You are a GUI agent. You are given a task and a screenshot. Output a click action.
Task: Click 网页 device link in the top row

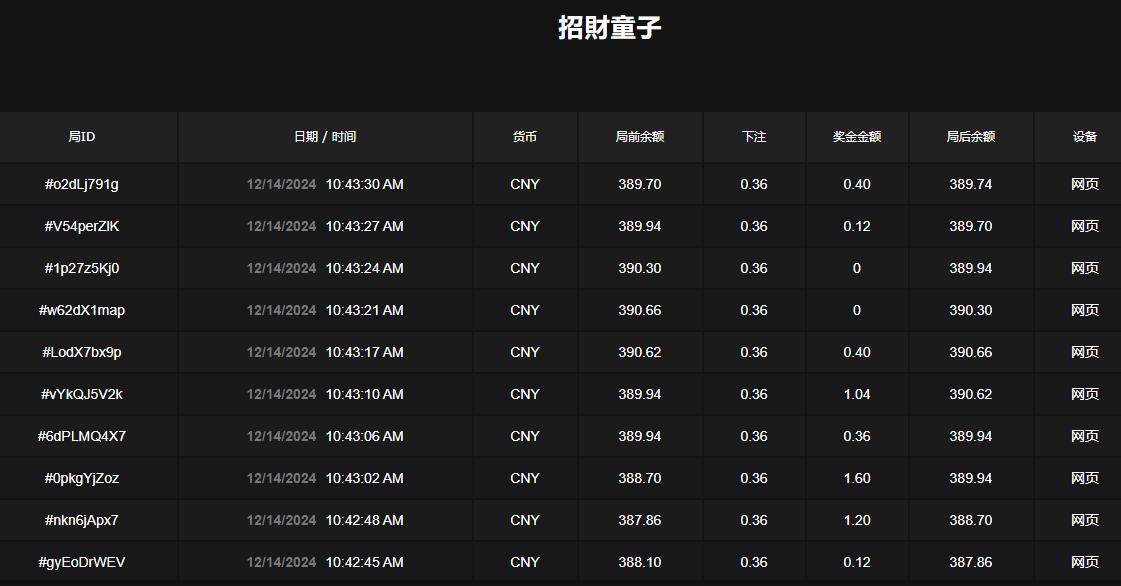(x=1083, y=184)
